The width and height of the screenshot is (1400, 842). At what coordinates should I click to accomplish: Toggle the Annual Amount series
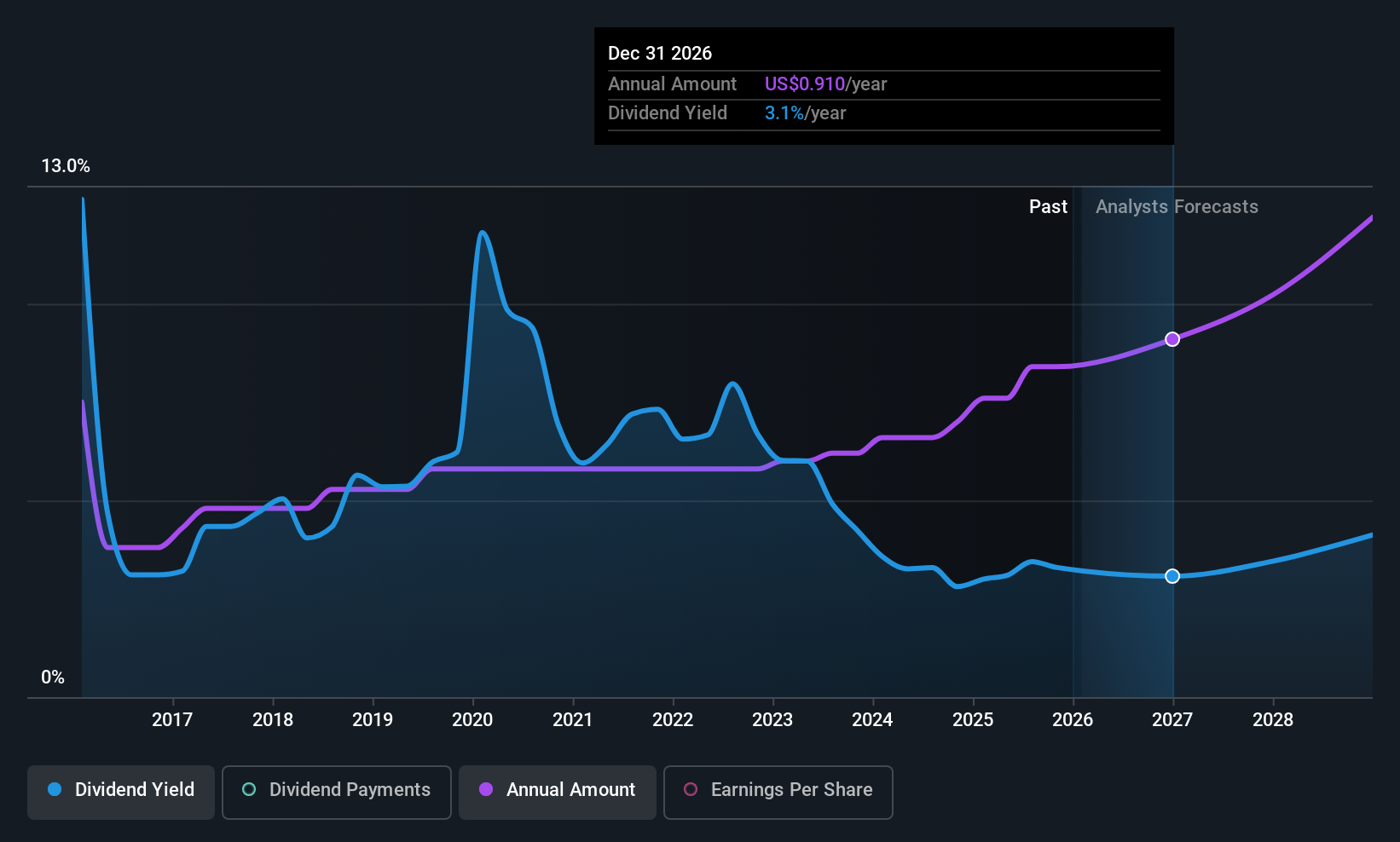coord(558,792)
